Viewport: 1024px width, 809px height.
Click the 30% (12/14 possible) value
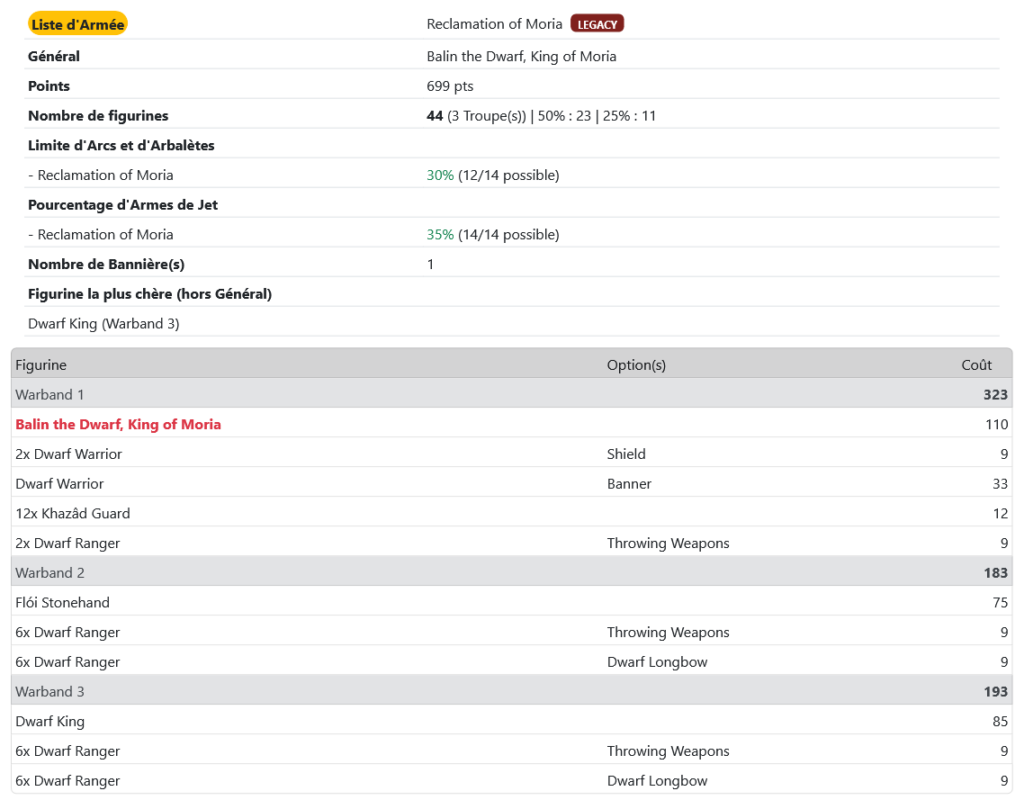[x=493, y=175]
